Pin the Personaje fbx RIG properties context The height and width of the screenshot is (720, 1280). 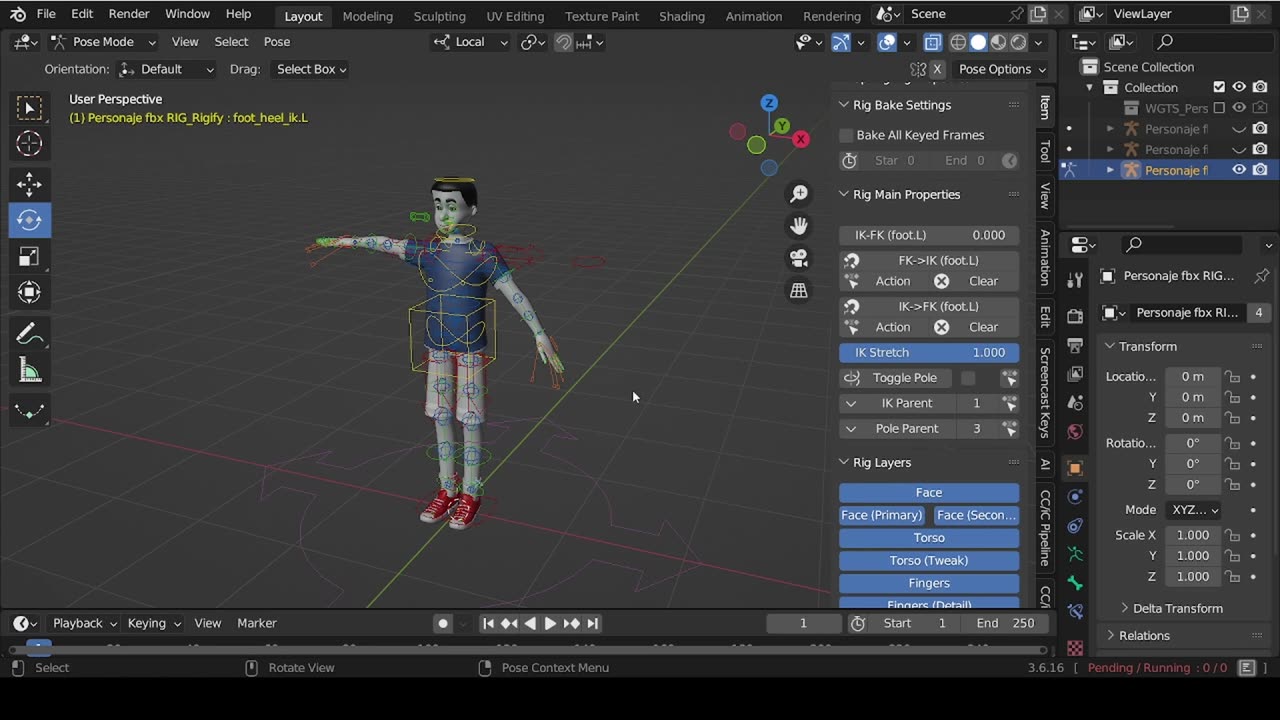[1262, 276]
